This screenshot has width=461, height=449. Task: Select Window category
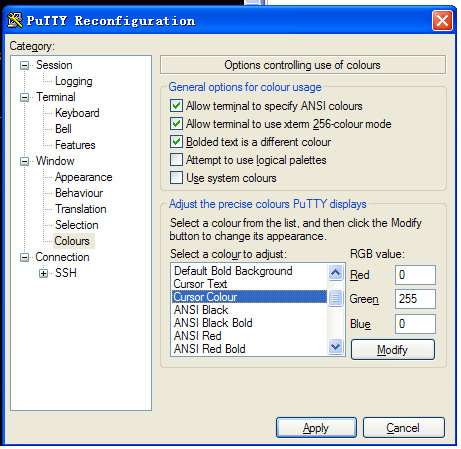coord(55,161)
